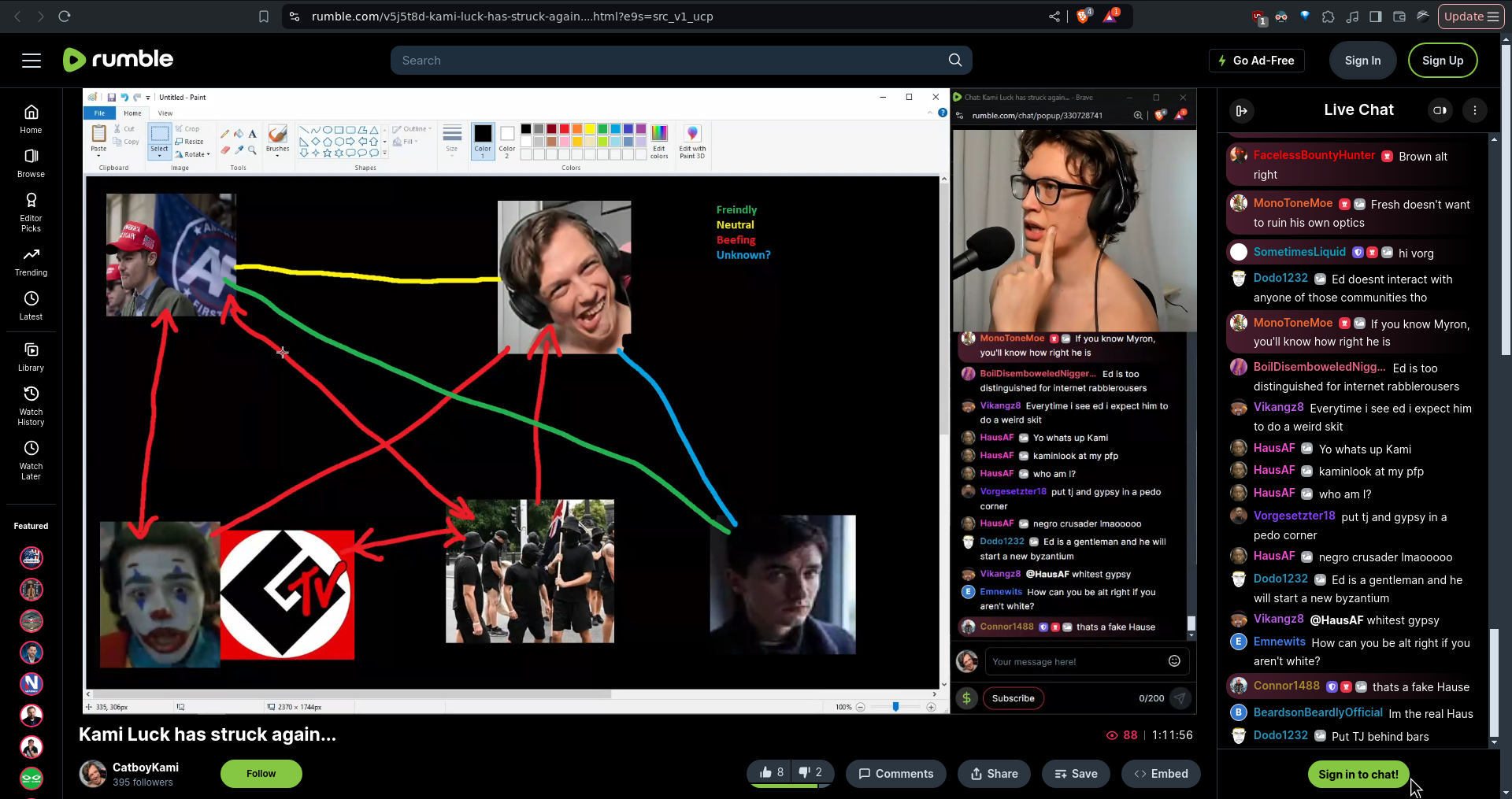Open Trending in the sidebar
Viewport: 1512px width, 799px height.
pos(31,261)
